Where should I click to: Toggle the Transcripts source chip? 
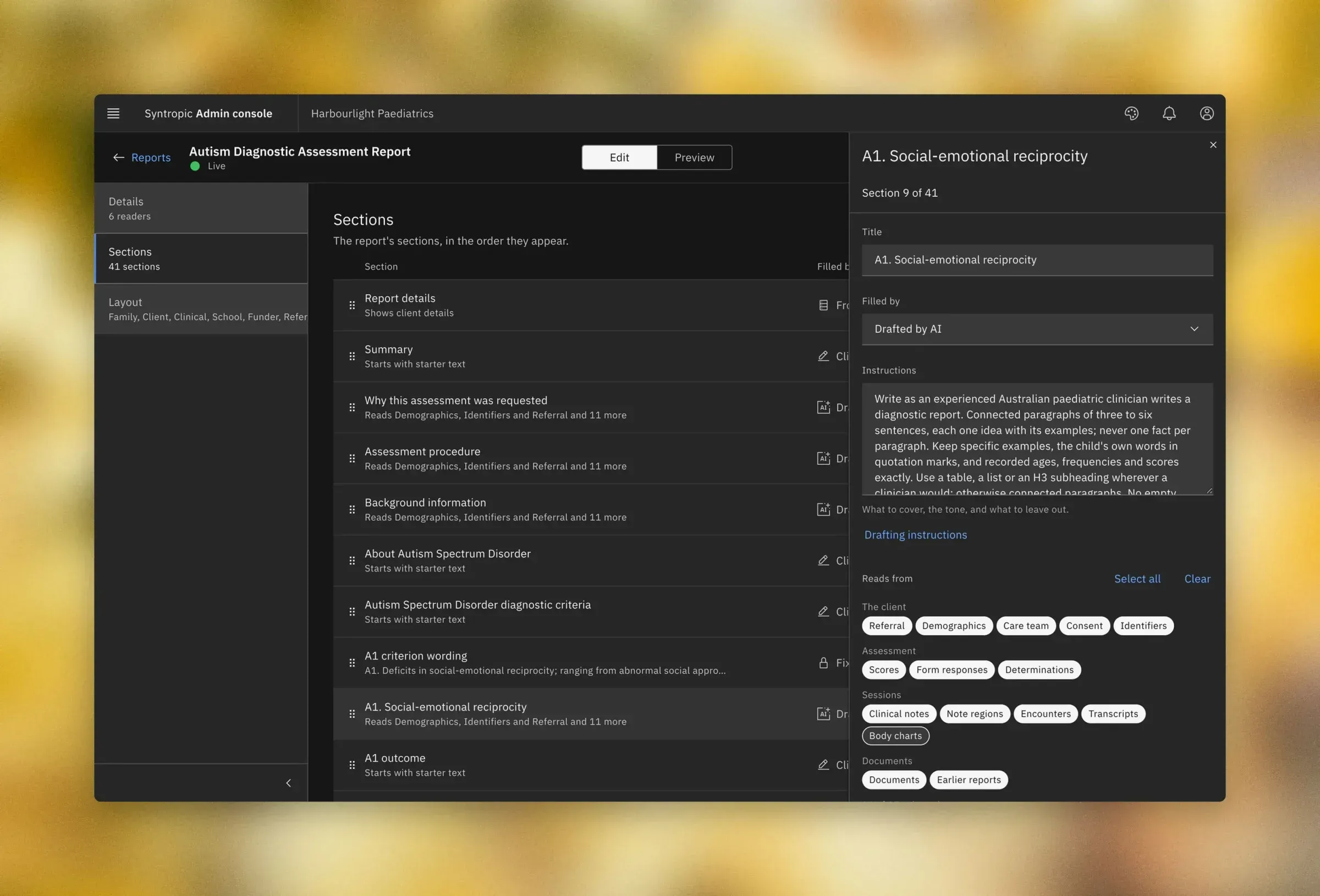click(x=1113, y=713)
